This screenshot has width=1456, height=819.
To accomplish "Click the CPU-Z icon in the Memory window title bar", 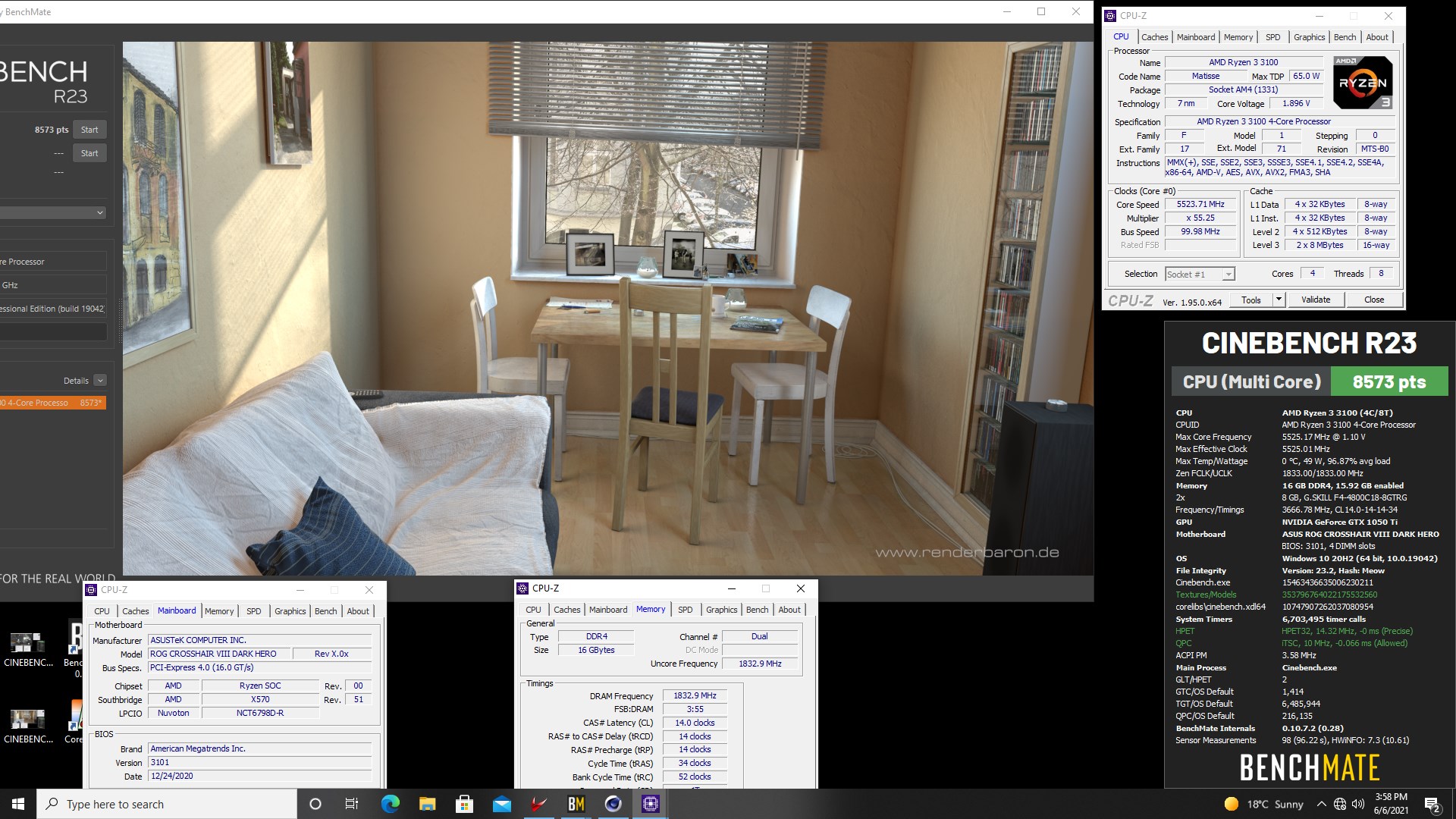I will [522, 588].
